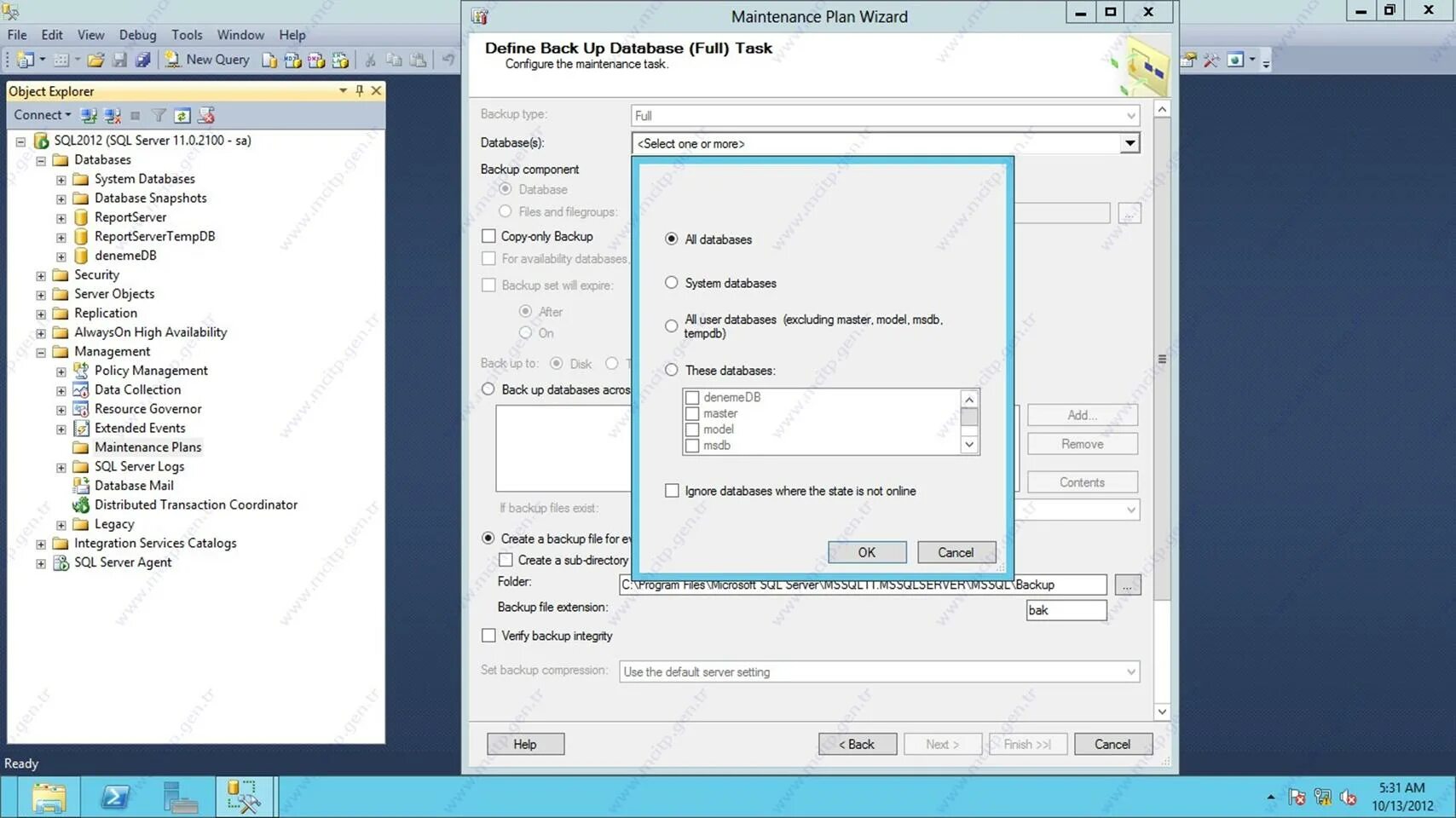Click the Filter funnel icon in Object Explorer
1456x818 pixels.
click(159, 115)
